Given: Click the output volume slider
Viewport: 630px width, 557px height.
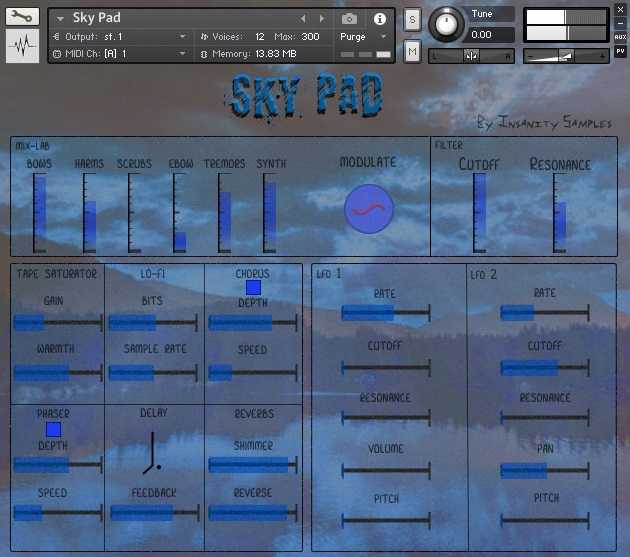Looking at the screenshot, I should coord(566,56).
